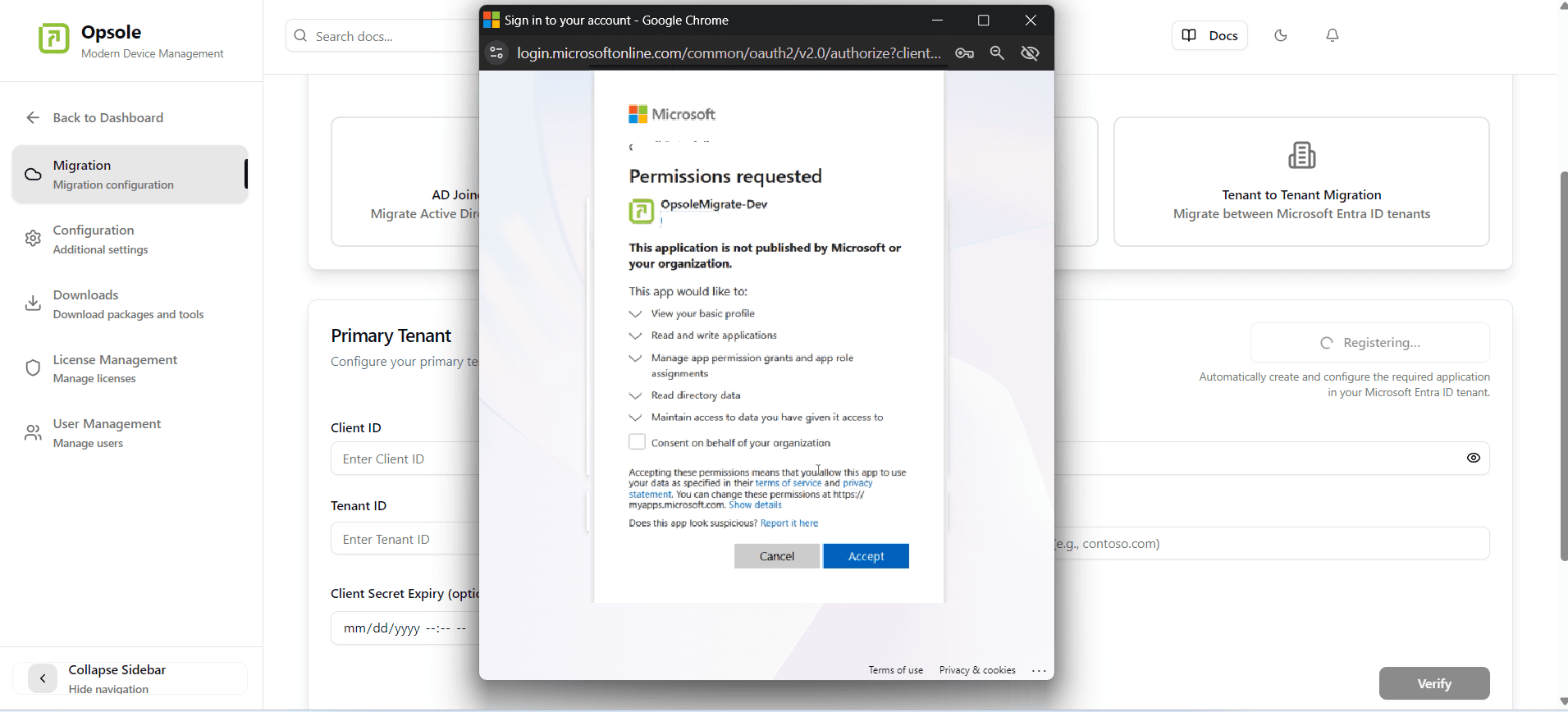
Task: Click the Collapse Sidebar label
Action: coord(117,670)
